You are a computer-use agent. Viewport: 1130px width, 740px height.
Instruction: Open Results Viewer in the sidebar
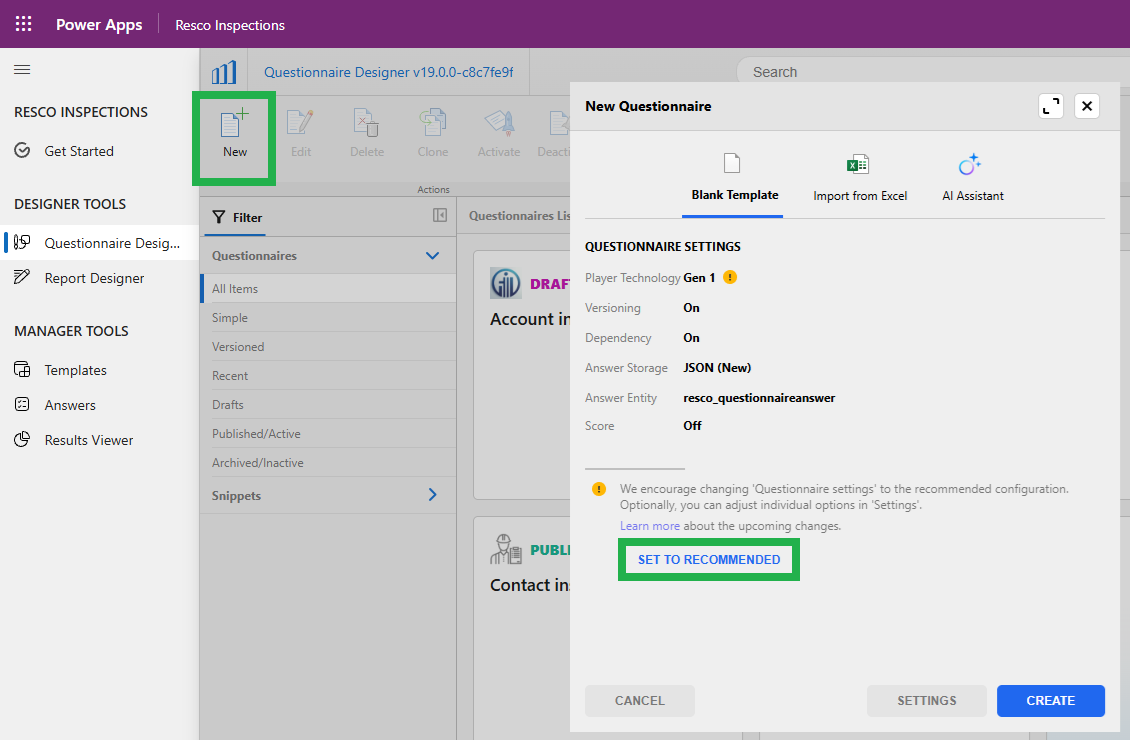(88, 440)
